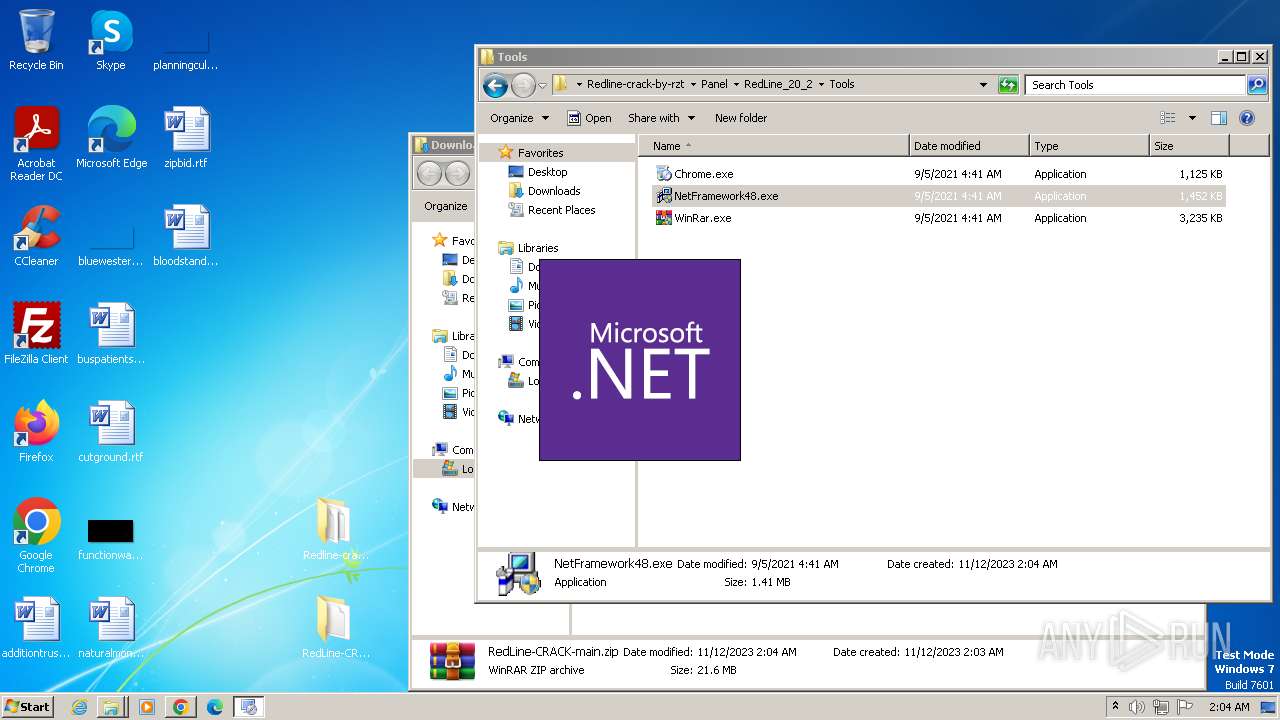Launch Firefox from the desktop
This screenshot has width=1280, height=720.
coord(36,432)
